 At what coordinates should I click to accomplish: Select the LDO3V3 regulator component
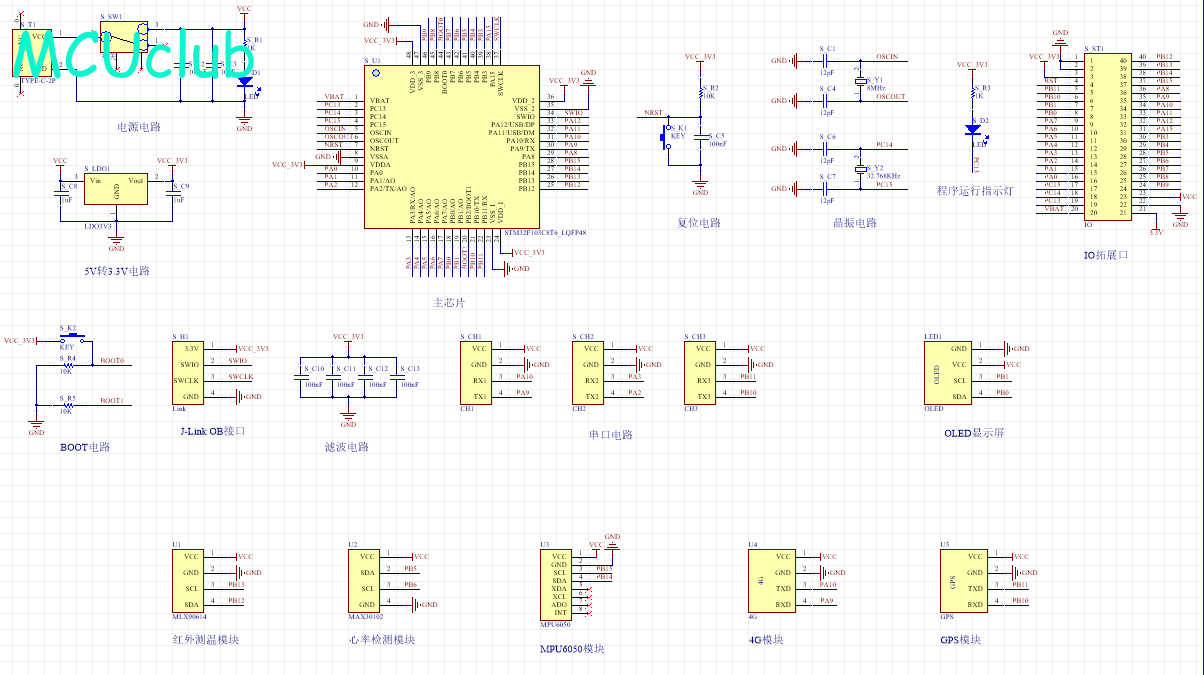116,189
